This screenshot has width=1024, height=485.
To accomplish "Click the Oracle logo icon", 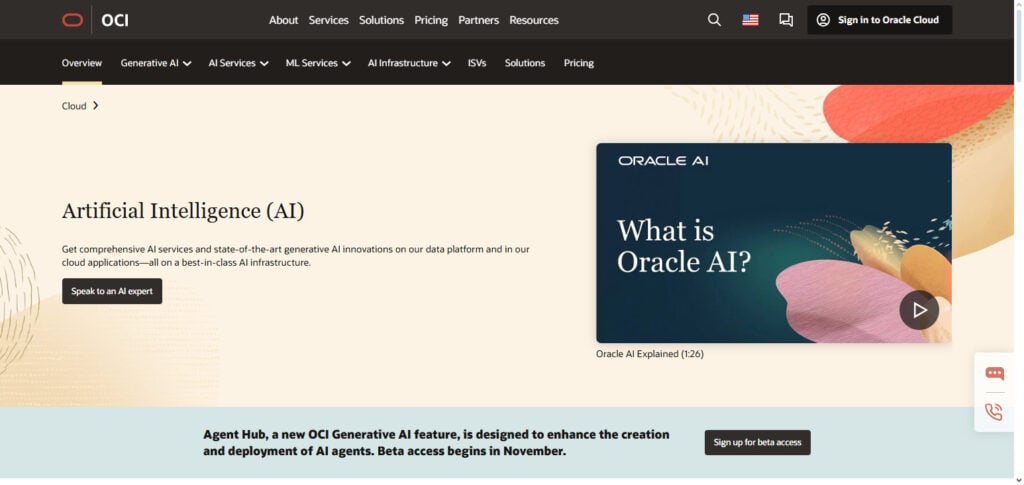I will click(72, 20).
